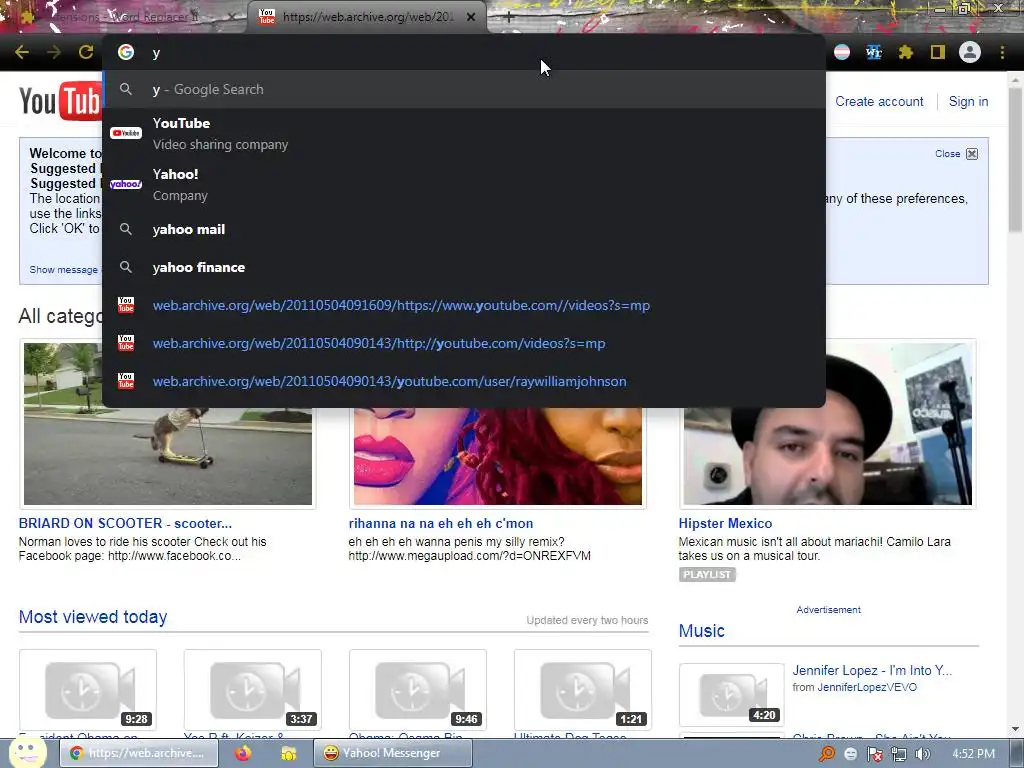
Task: Open the Word Replacer extension icon
Action: pos(874,52)
